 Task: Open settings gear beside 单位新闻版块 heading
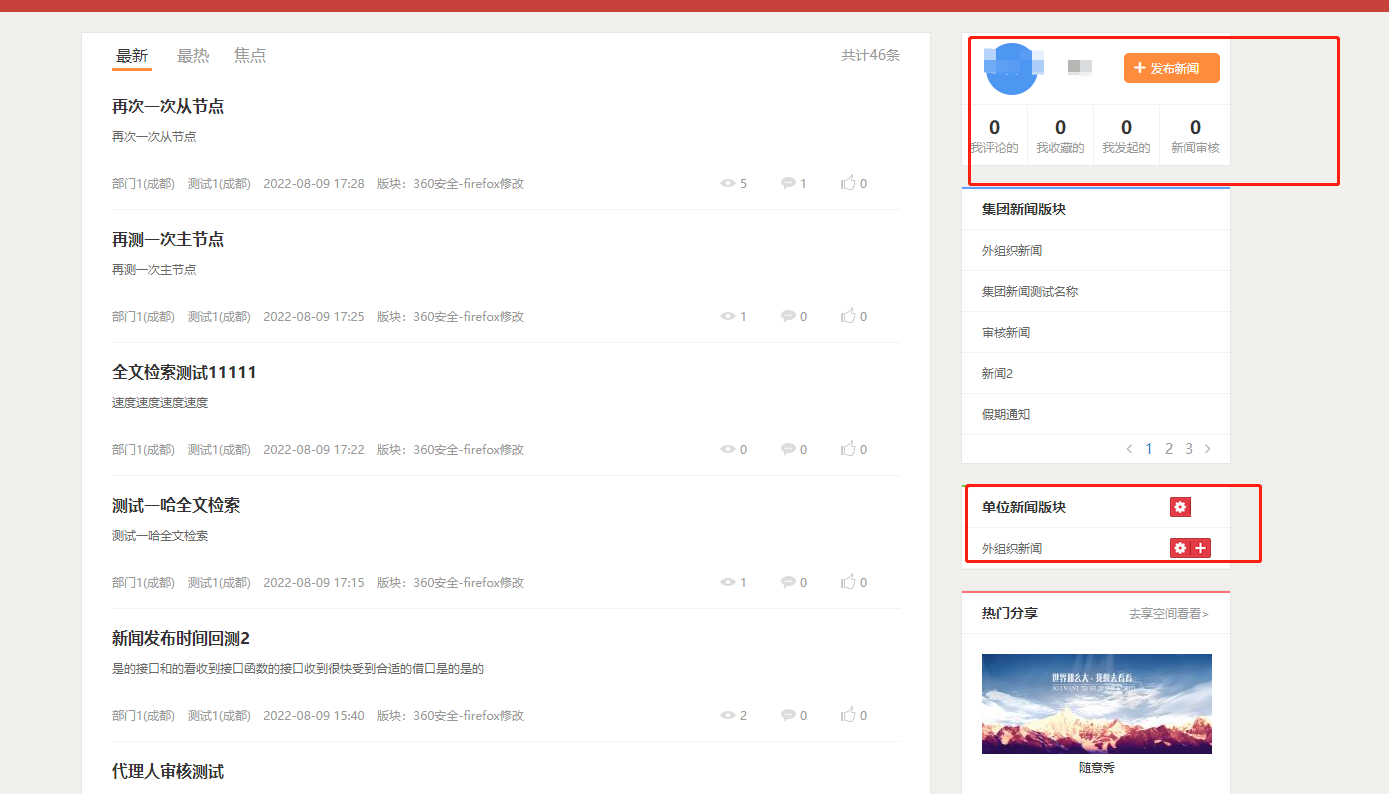(x=1180, y=507)
